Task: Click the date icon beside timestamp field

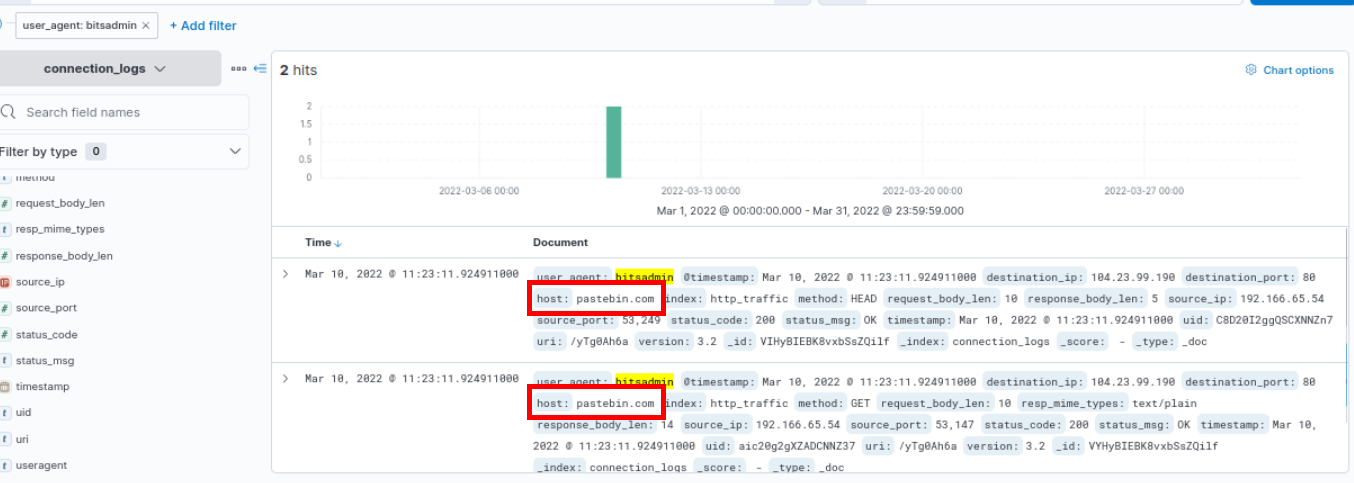Action: [x=5, y=386]
